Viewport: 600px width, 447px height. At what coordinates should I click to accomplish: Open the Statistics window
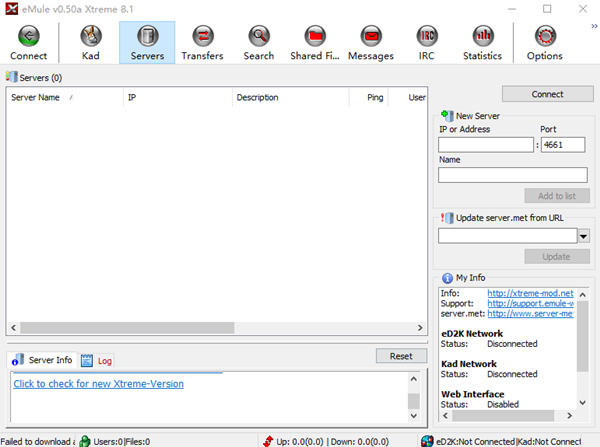click(482, 42)
